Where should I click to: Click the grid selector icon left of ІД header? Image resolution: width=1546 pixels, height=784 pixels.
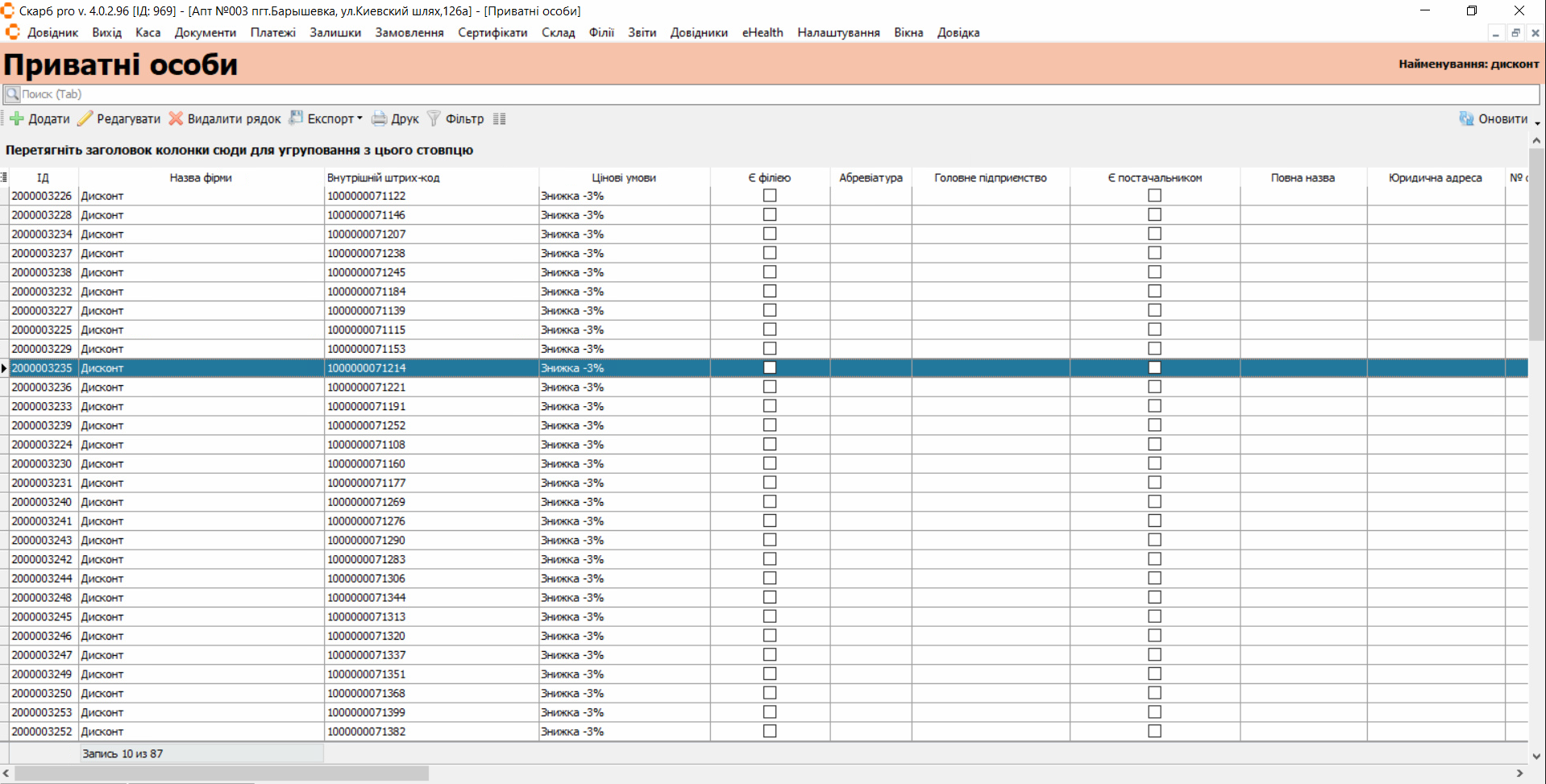(x=4, y=178)
